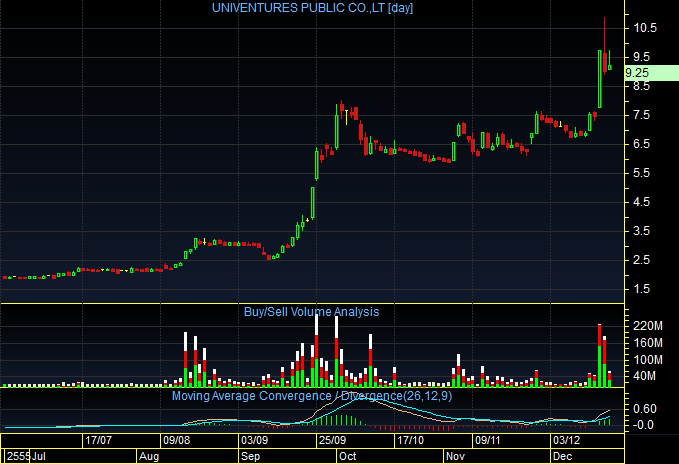Viewport: 679px width, 464px height.
Task: Select the 17/10 date marker
Action: coord(410,440)
